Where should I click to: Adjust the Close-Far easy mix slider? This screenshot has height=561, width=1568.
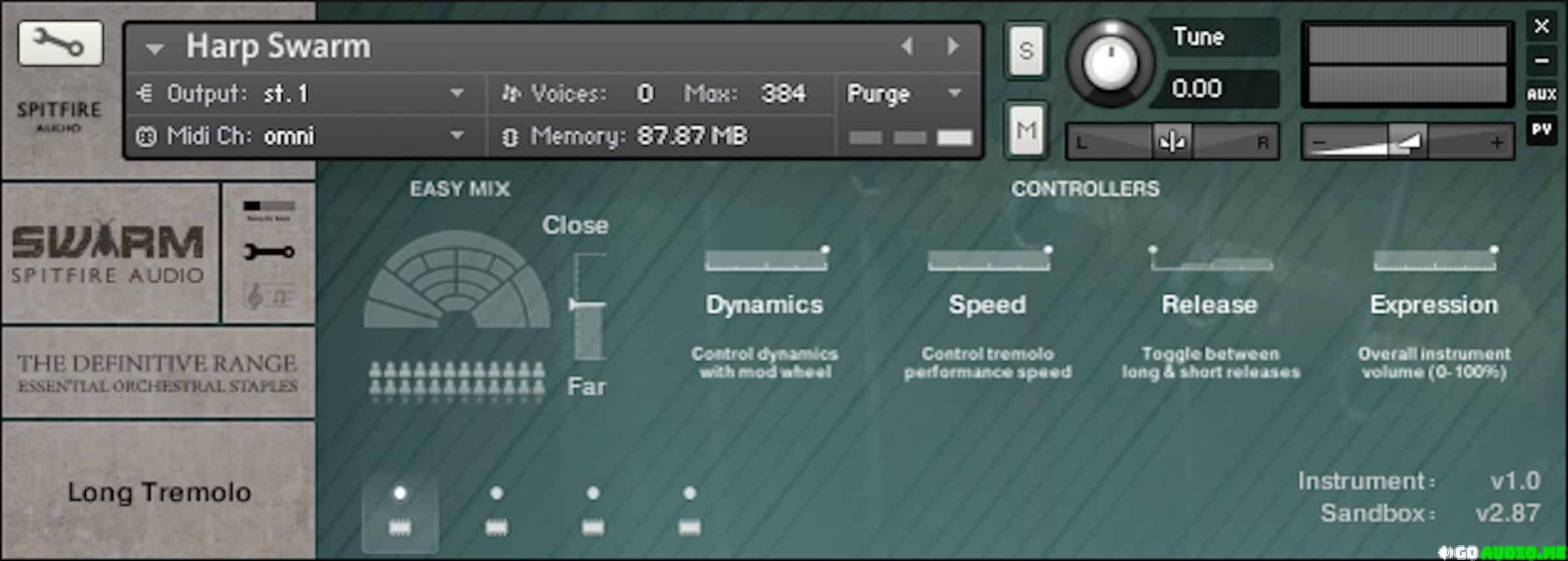(589, 305)
